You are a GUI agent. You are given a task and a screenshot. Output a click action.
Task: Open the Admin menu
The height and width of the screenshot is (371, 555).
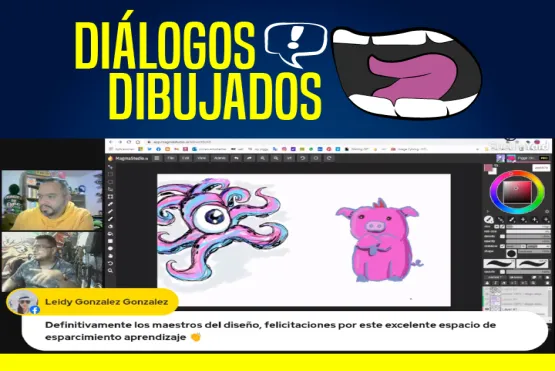pos(220,158)
